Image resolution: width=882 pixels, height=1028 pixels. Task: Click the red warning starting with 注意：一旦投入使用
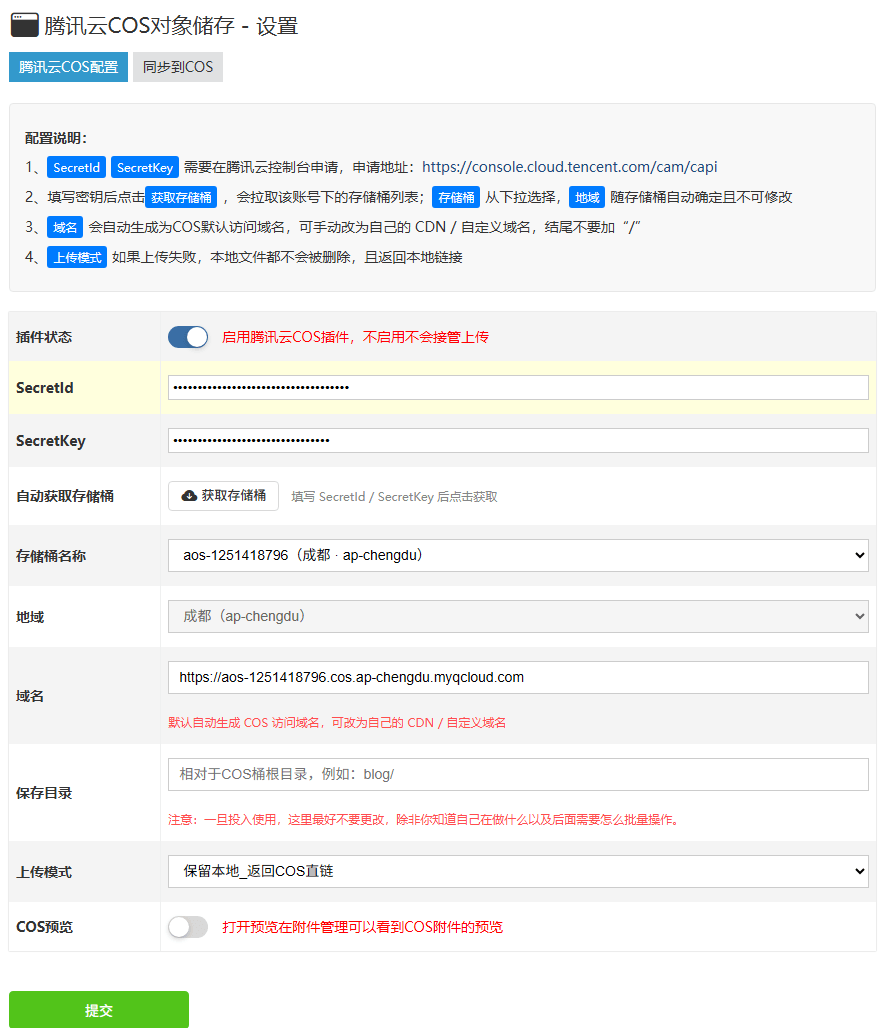[x=424, y=820]
